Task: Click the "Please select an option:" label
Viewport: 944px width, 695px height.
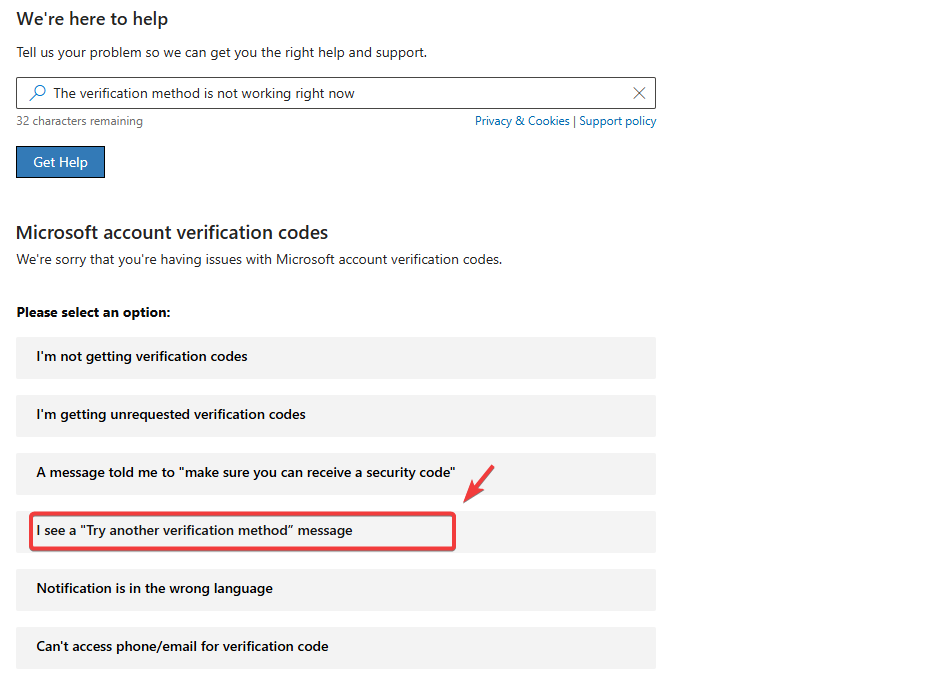Action: pyautogui.click(x=93, y=313)
